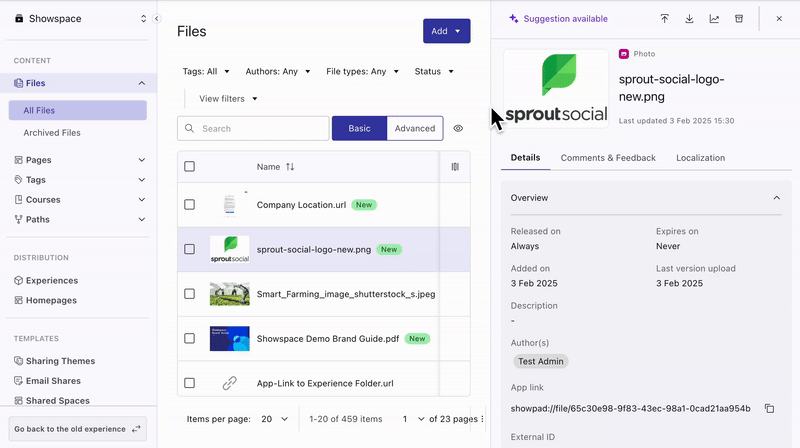Click the Add button
This screenshot has height=448, width=800.
click(446, 31)
